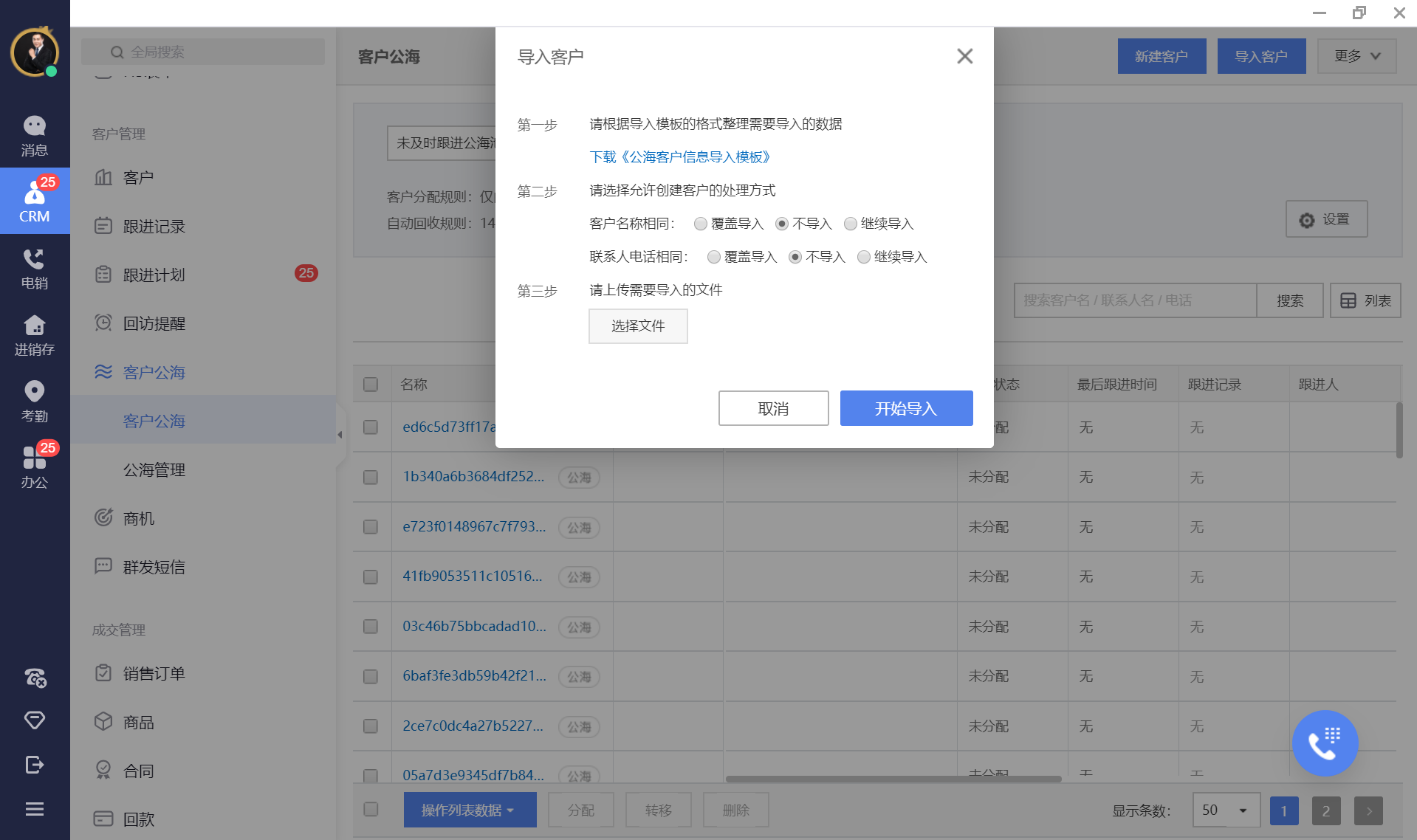Select 覆盖导入 for 联系人电话相同
This screenshot has height=840, width=1417.
[x=714, y=257]
